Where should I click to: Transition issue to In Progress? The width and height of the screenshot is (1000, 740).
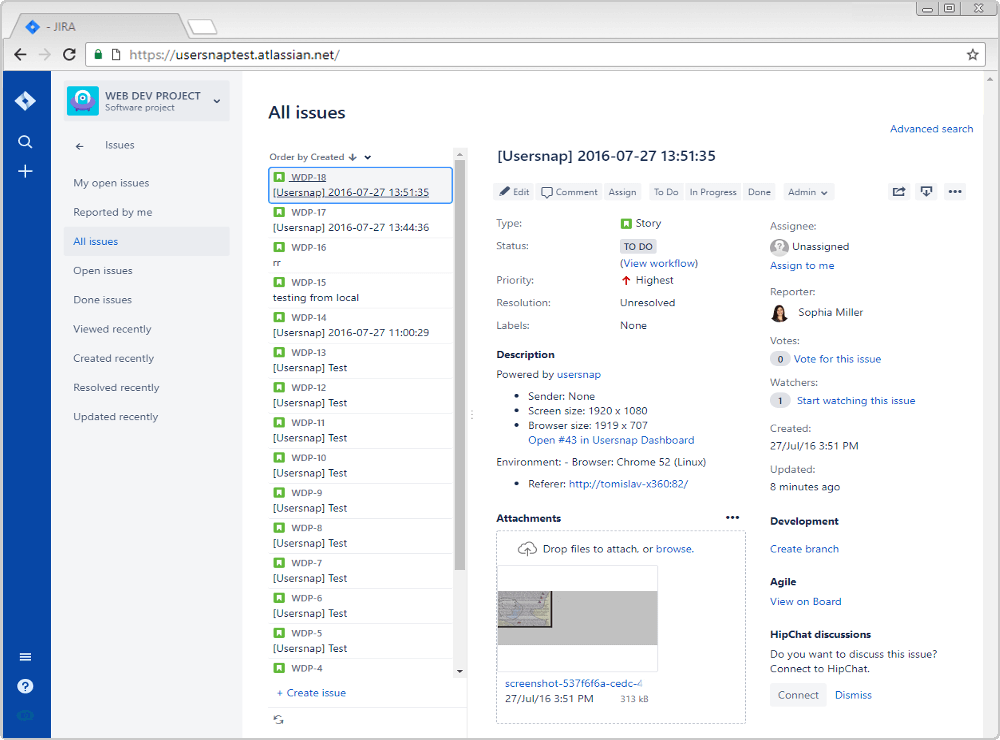tap(713, 192)
